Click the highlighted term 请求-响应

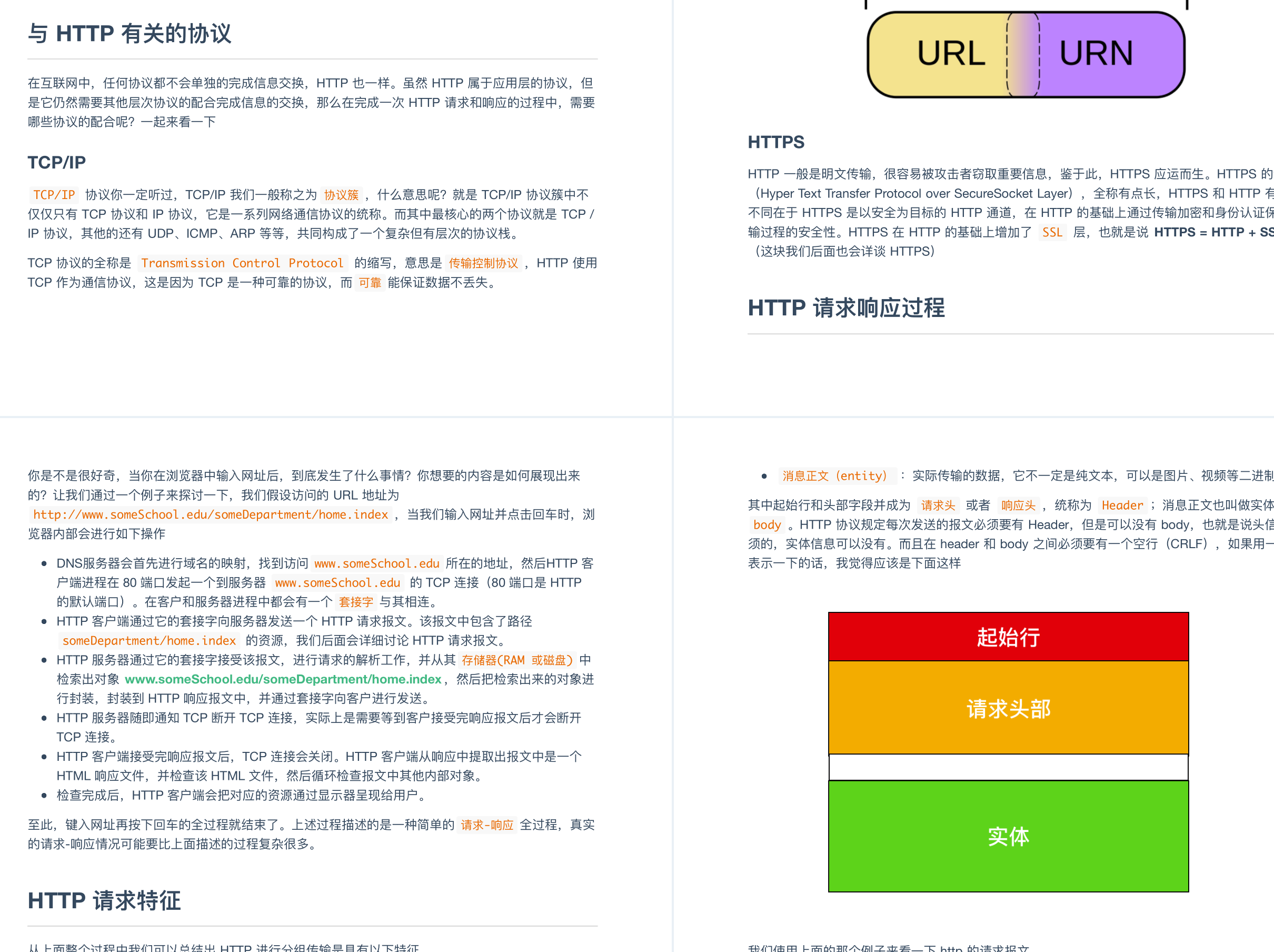486,825
